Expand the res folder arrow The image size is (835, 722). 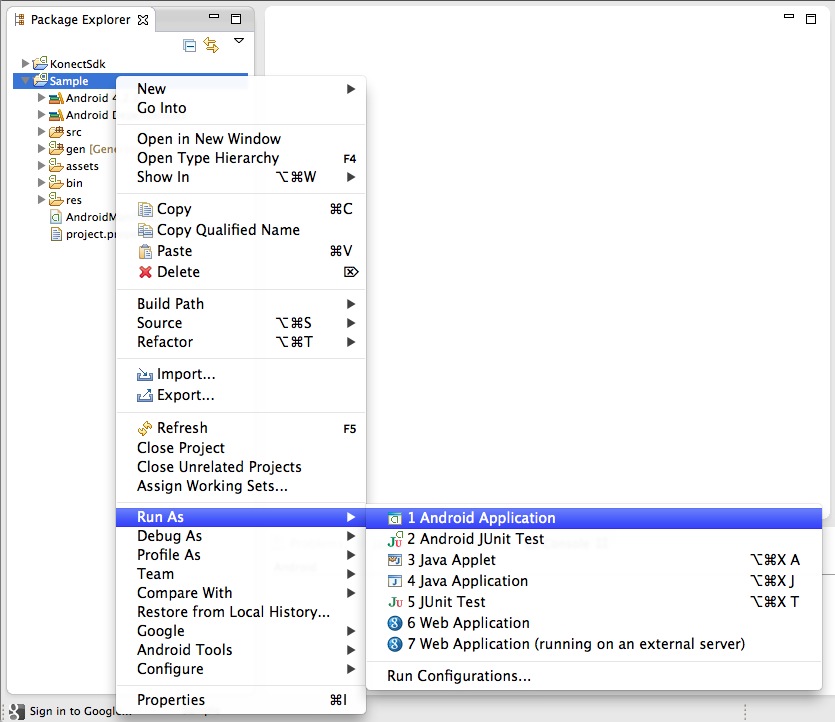pos(41,199)
